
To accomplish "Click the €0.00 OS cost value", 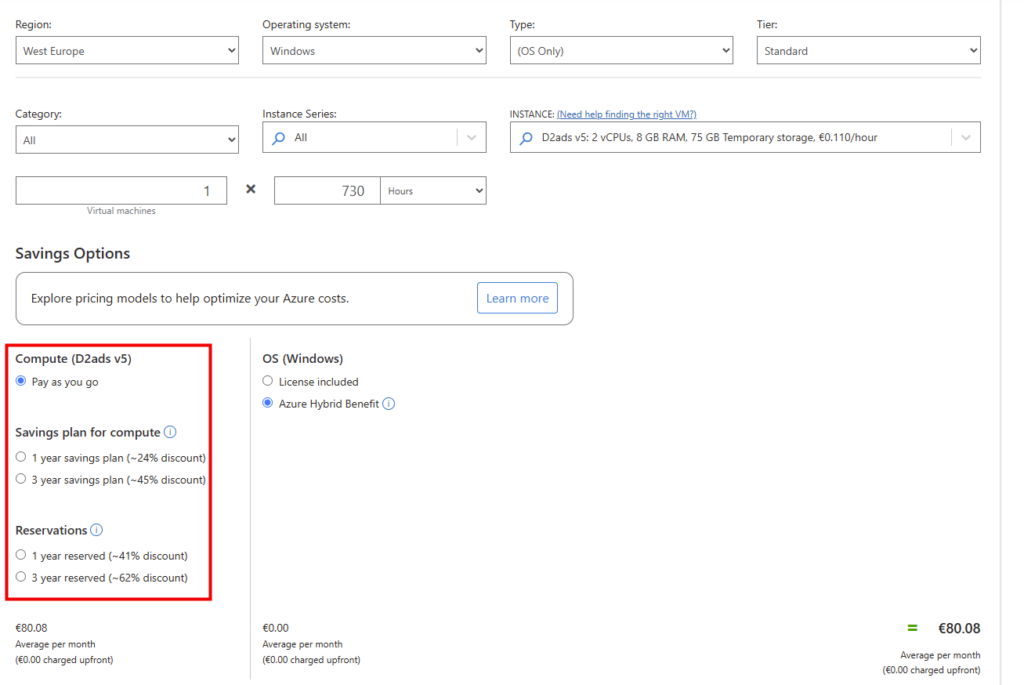I will coord(276,628).
